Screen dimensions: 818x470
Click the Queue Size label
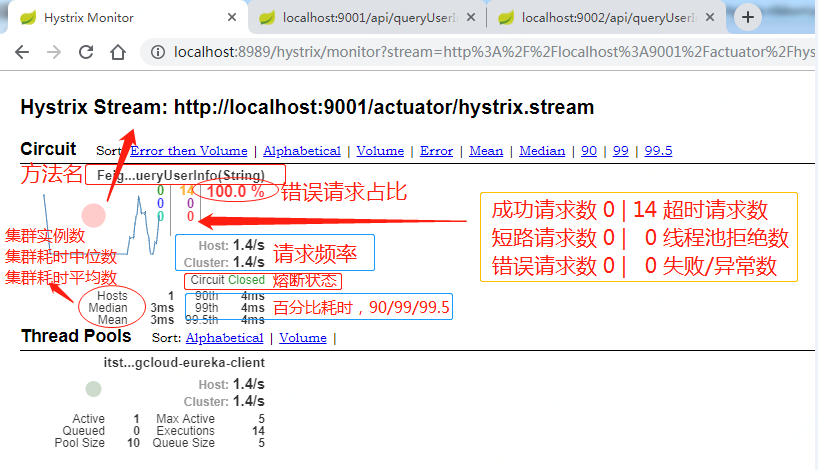184,443
